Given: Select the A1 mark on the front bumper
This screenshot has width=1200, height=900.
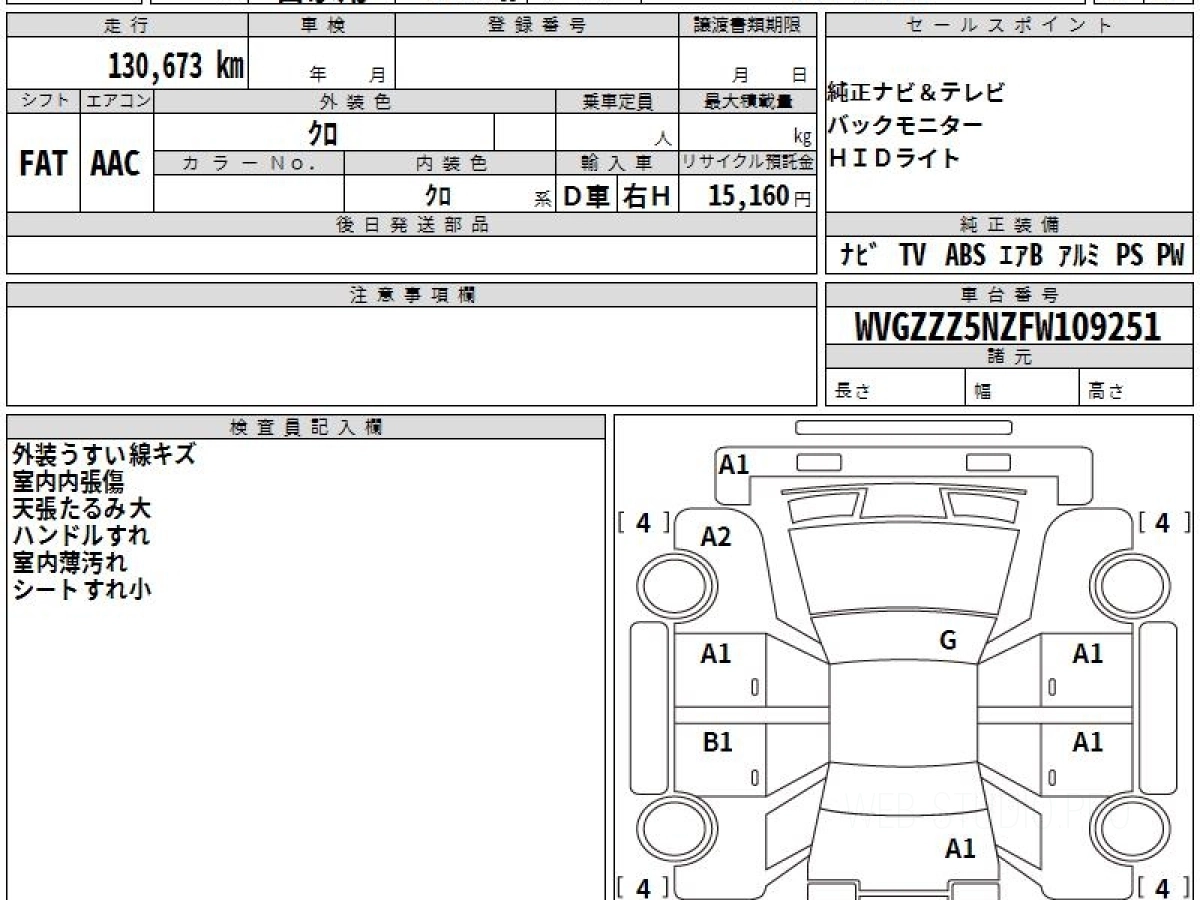Looking at the screenshot, I should pyautogui.click(x=734, y=464).
